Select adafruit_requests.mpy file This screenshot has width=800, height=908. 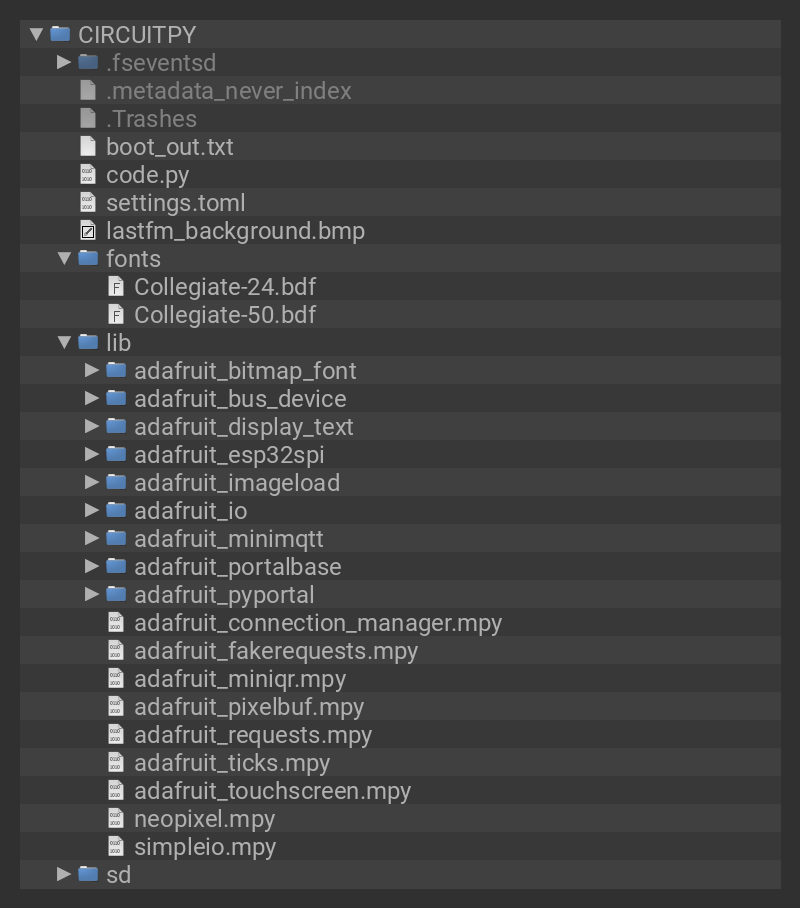[253, 735]
